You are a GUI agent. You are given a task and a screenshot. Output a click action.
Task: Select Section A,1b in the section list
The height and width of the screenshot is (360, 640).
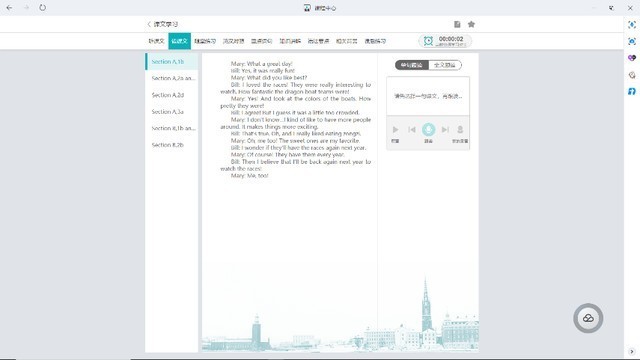172,62
